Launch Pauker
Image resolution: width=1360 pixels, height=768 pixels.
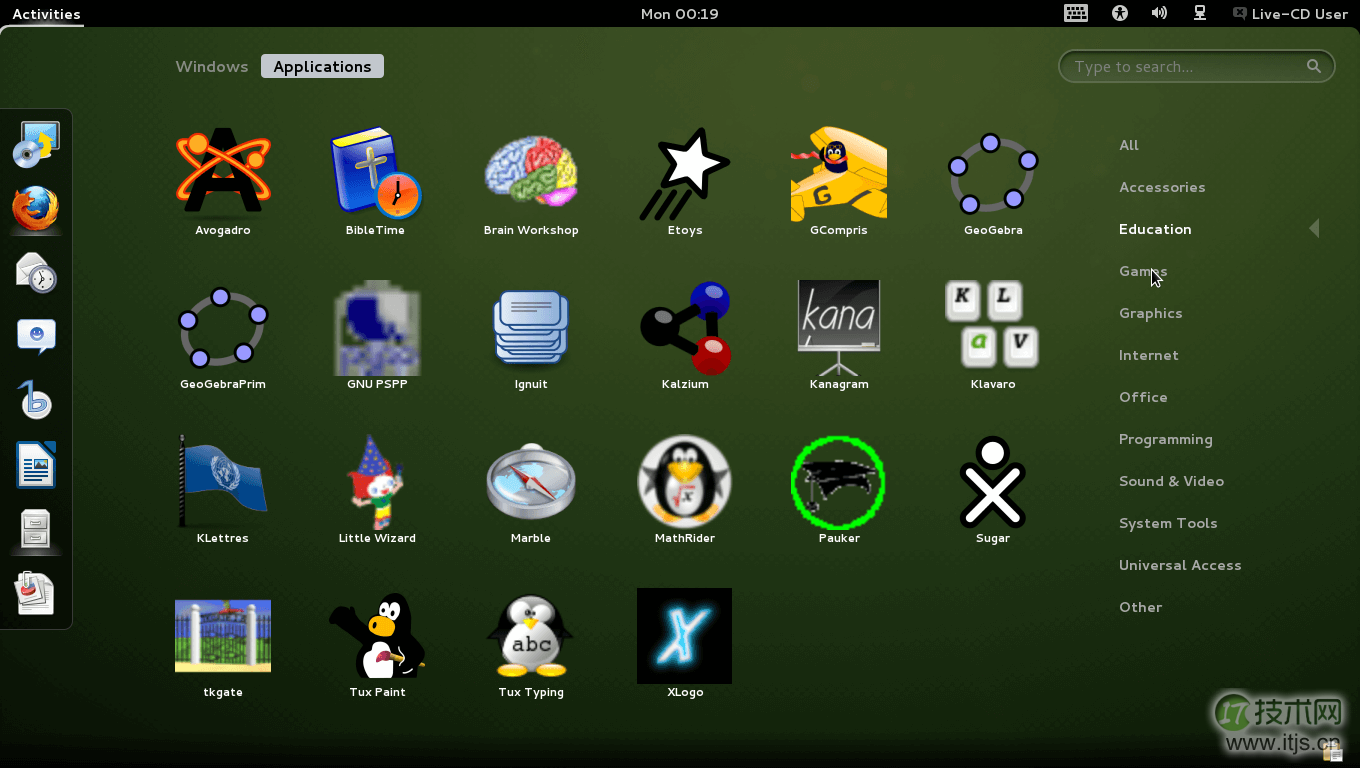tap(839, 488)
